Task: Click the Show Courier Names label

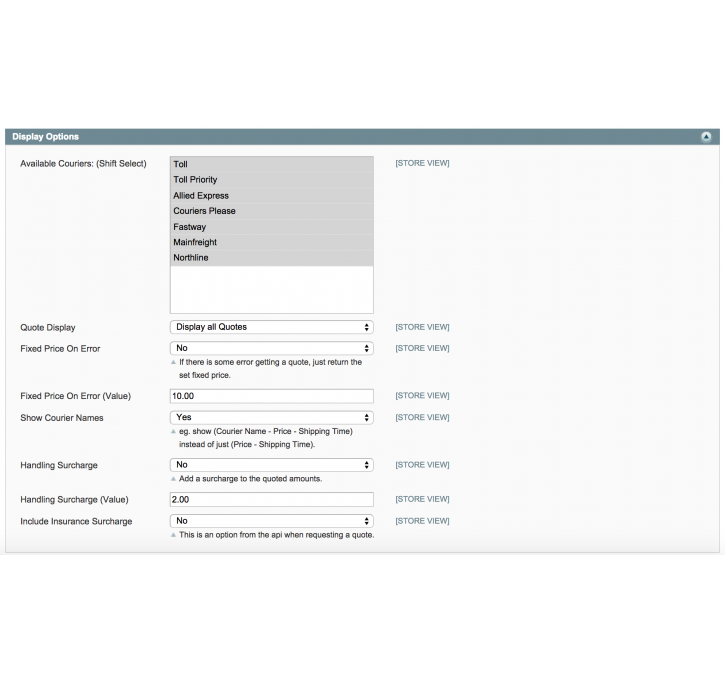Action: 62,418
